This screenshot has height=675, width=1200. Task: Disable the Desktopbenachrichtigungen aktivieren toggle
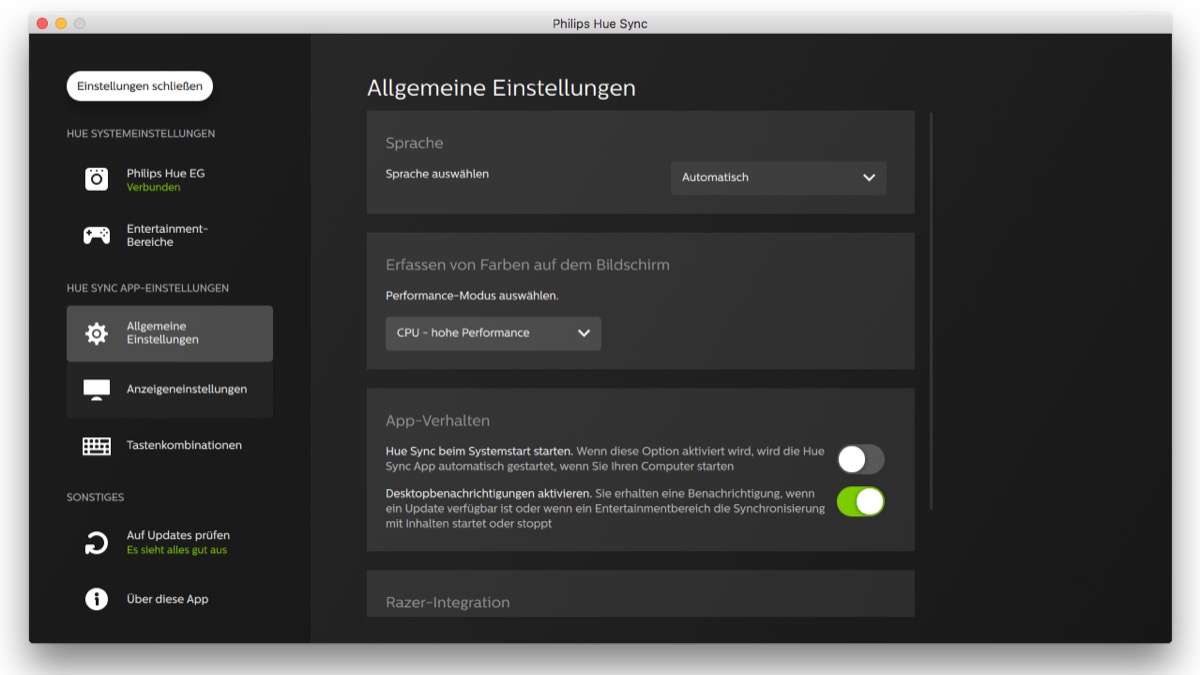861,501
